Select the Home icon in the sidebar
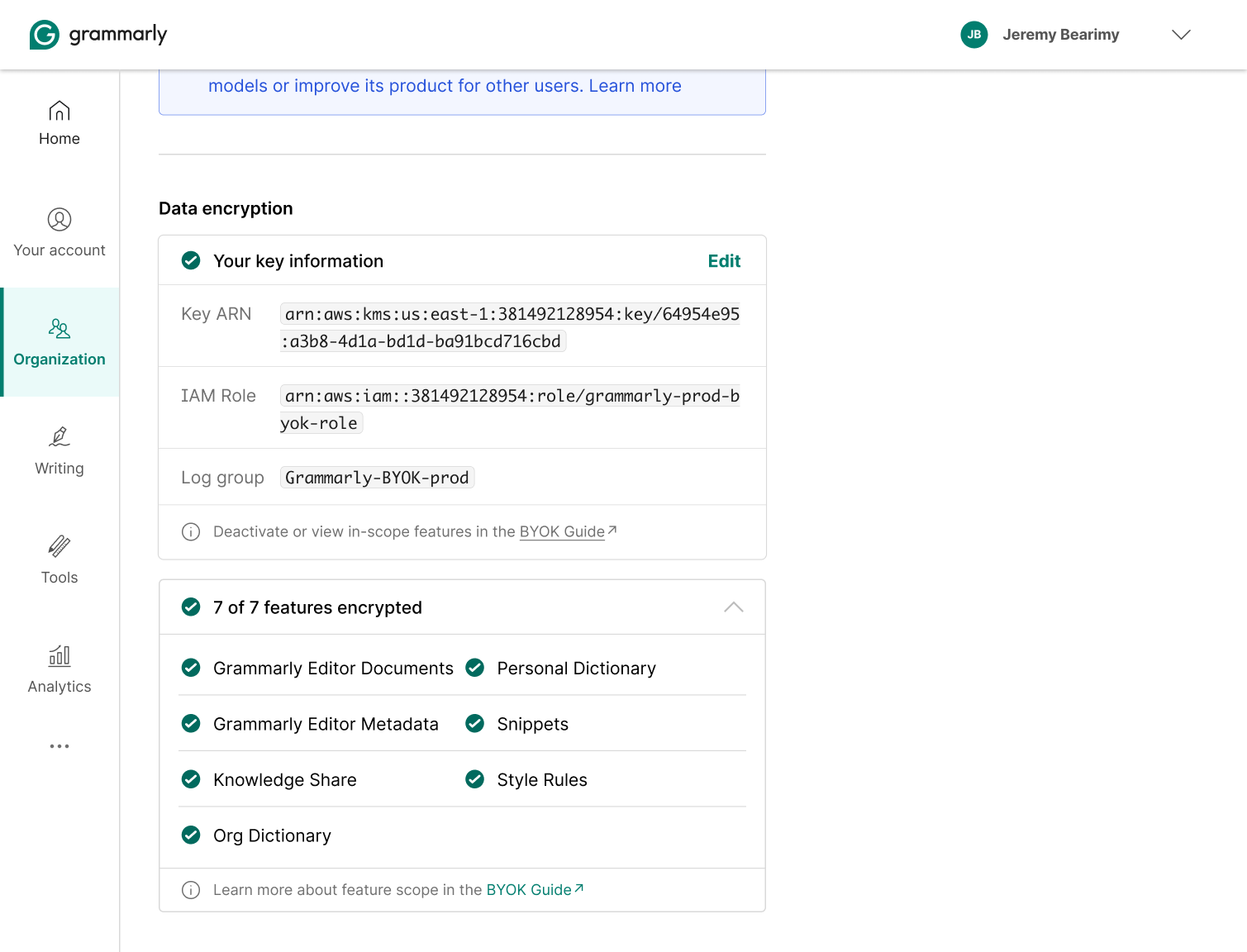The image size is (1247, 952). point(59,110)
